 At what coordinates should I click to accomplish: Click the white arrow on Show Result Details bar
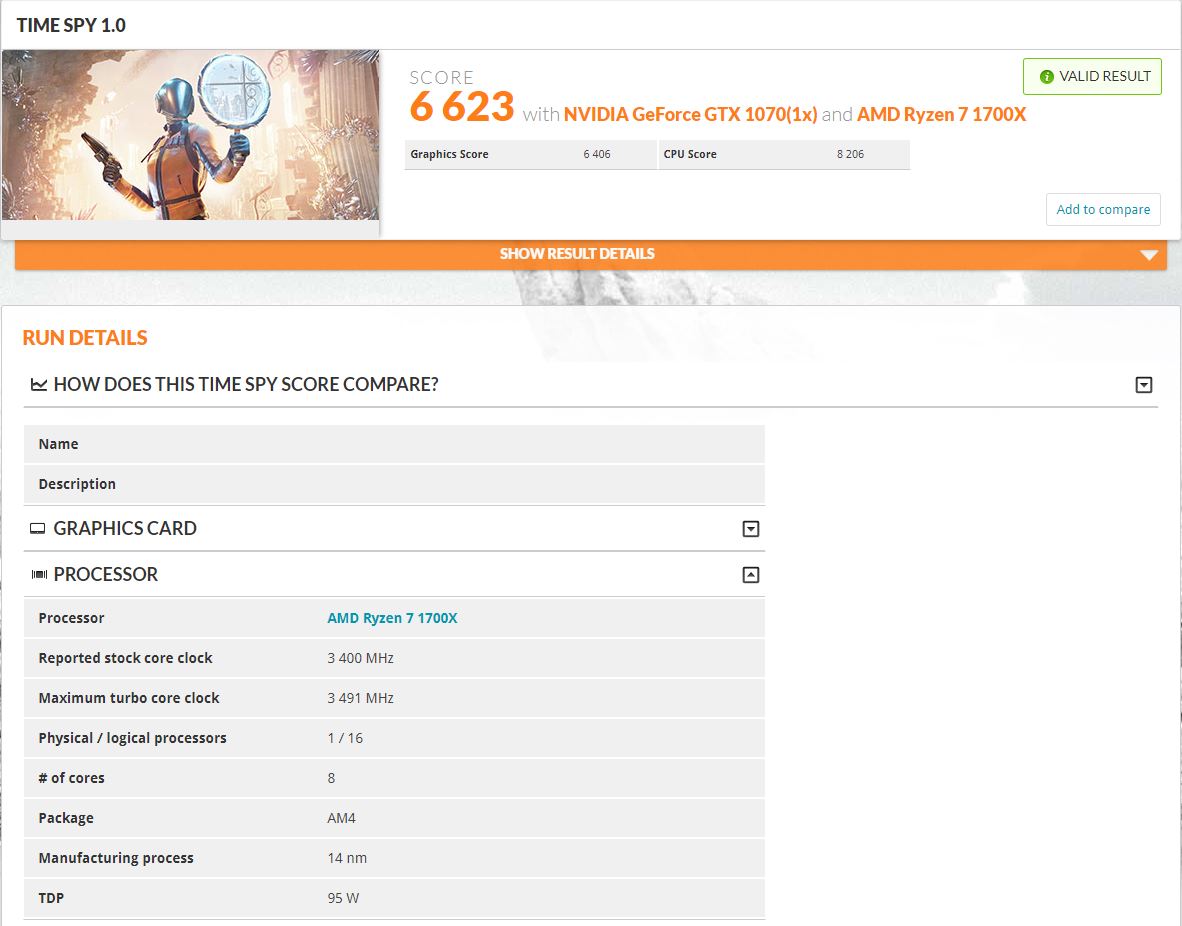(x=1149, y=255)
